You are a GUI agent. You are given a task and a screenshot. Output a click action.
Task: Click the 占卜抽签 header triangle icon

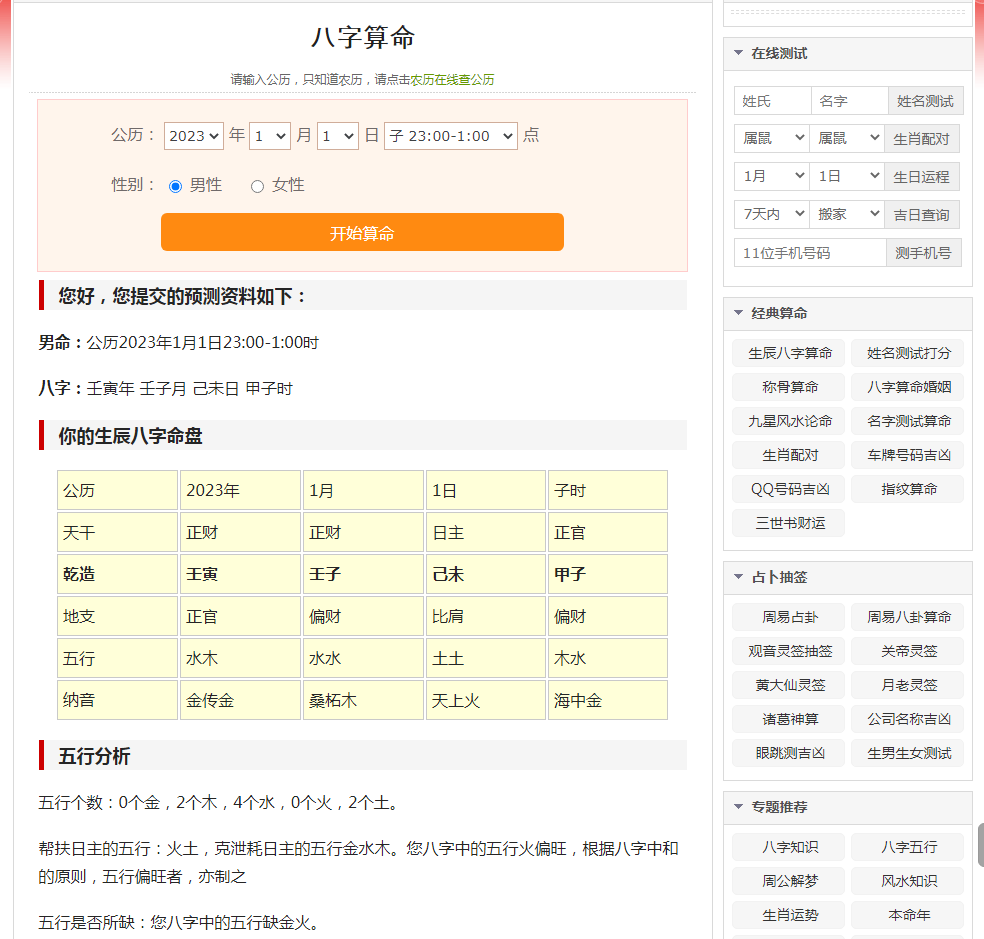[738, 577]
